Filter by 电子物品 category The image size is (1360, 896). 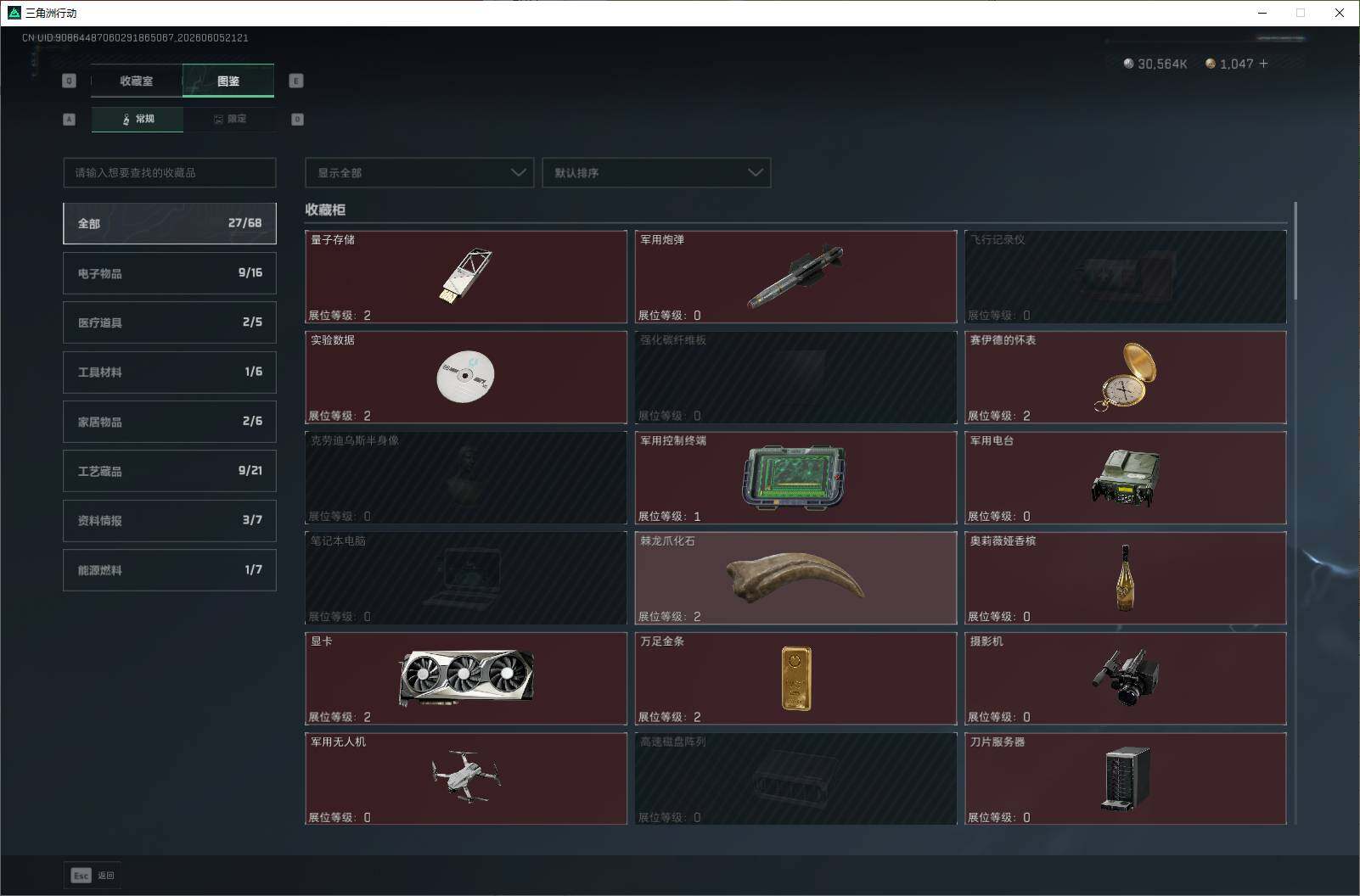point(170,273)
